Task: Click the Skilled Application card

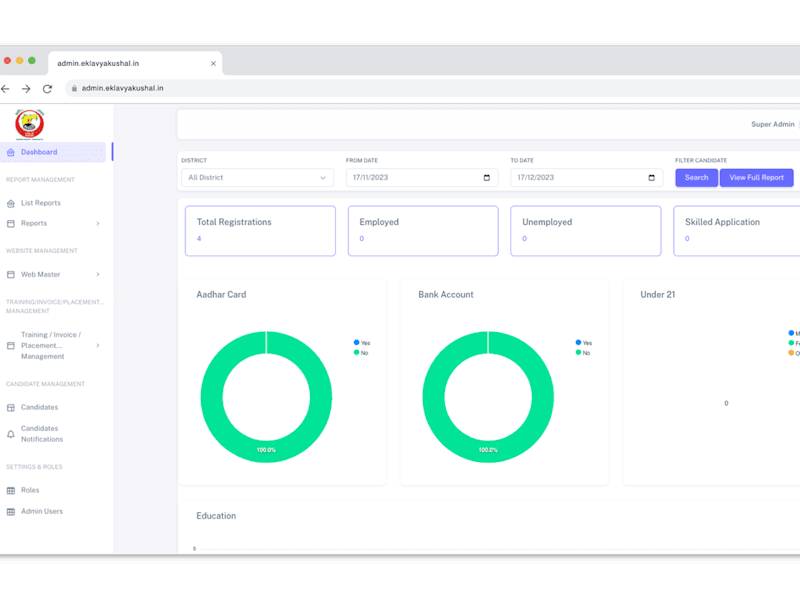Action: 737,231
